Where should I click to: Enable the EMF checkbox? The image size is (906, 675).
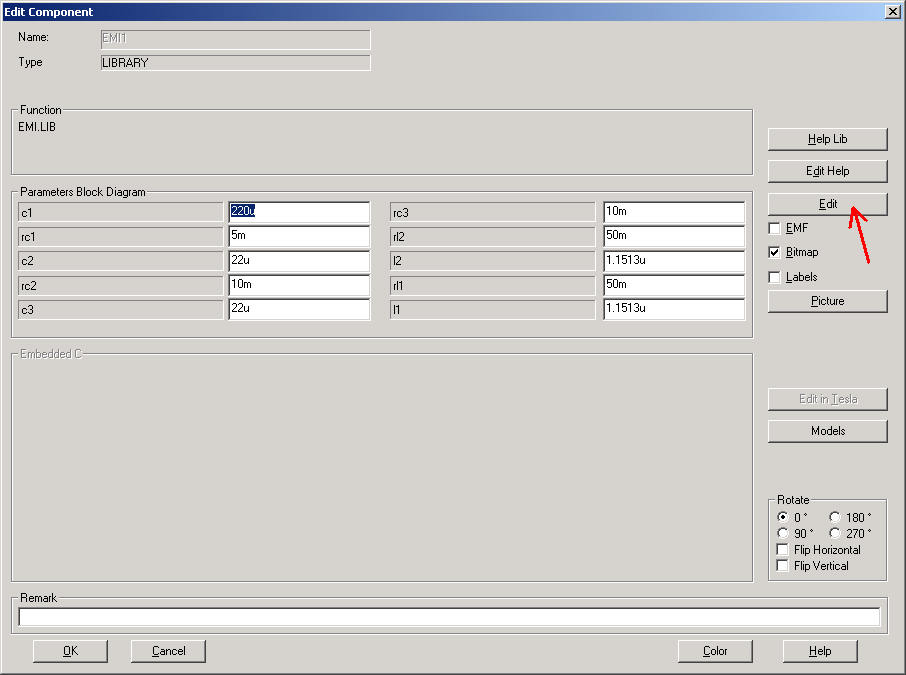coord(775,229)
